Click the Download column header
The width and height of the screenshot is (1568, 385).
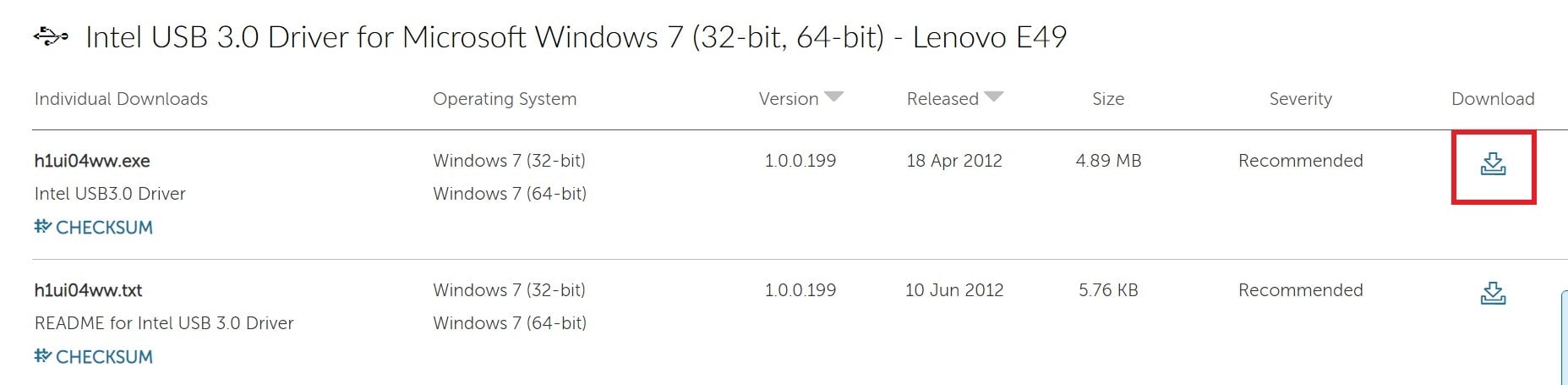coord(1493,99)
